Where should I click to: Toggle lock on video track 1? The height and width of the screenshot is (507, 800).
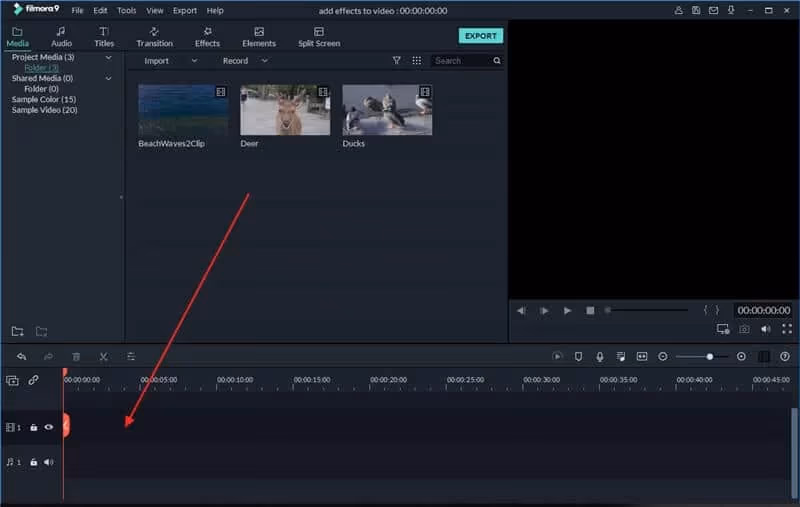point(33,427)
